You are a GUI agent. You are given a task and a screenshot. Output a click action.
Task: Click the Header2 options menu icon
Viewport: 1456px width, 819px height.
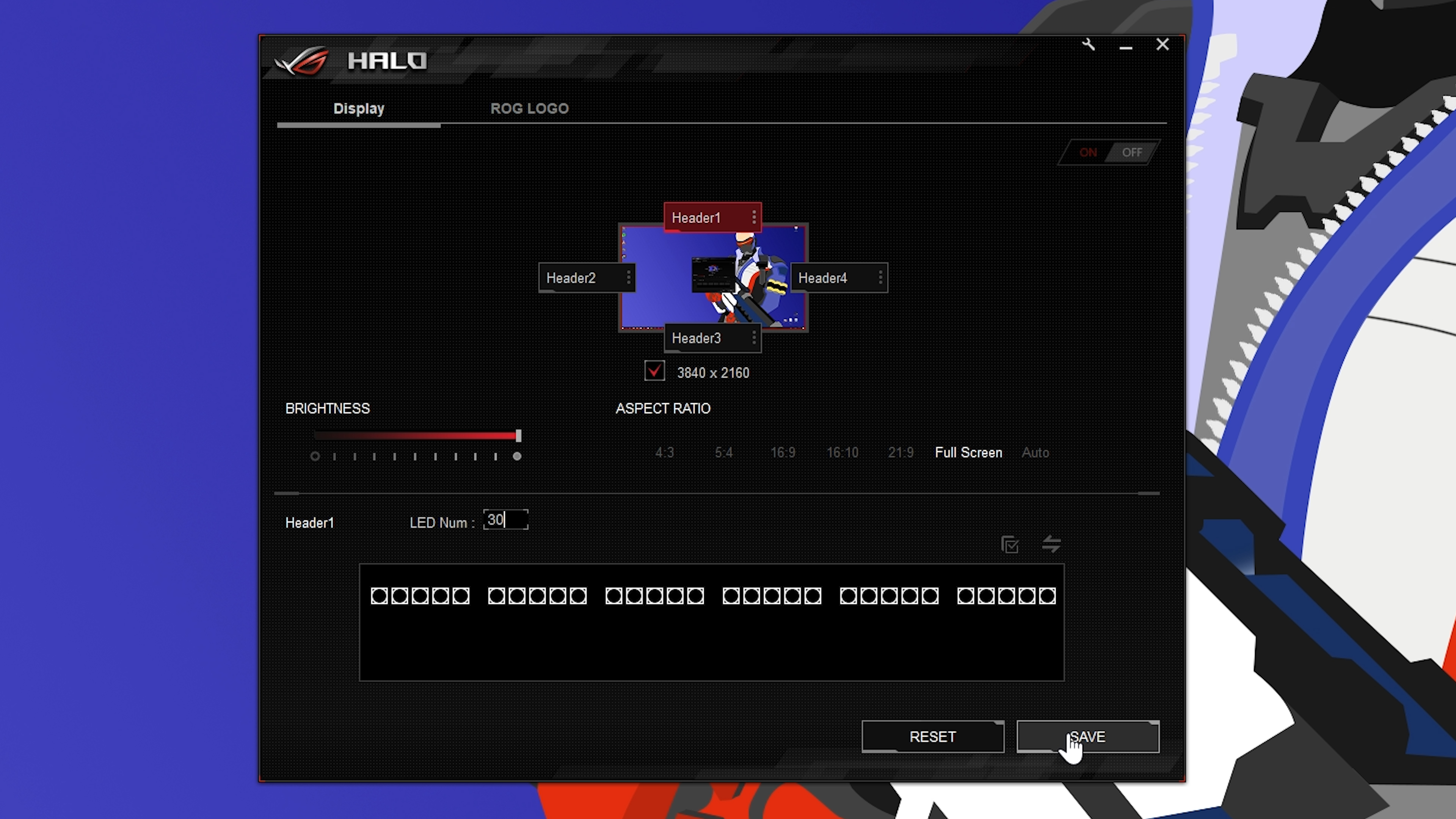(628, 277)
